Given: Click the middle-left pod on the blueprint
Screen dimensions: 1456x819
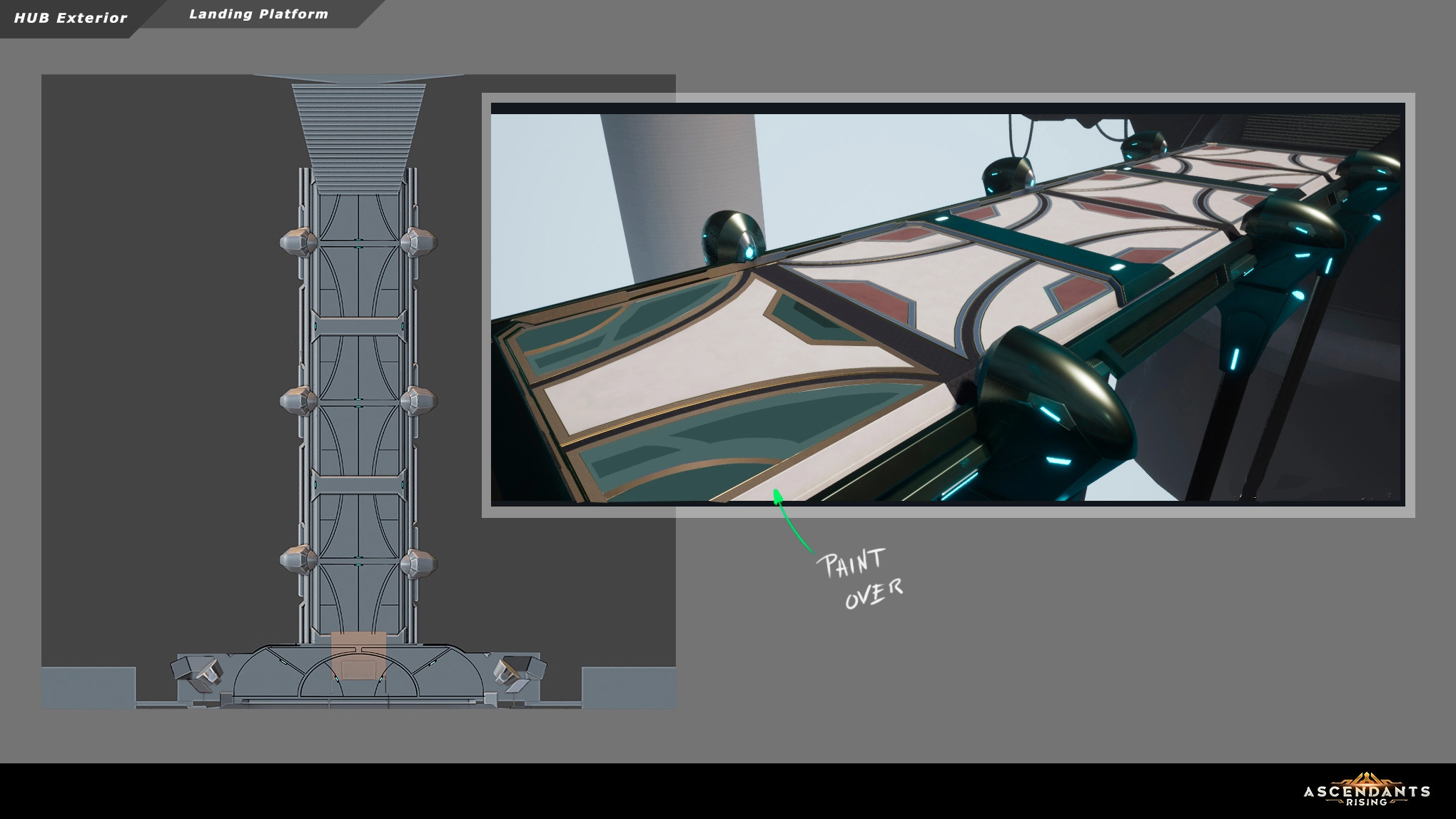Looking at the screenshot, I should pyautogui.click(x=298, y=401).
